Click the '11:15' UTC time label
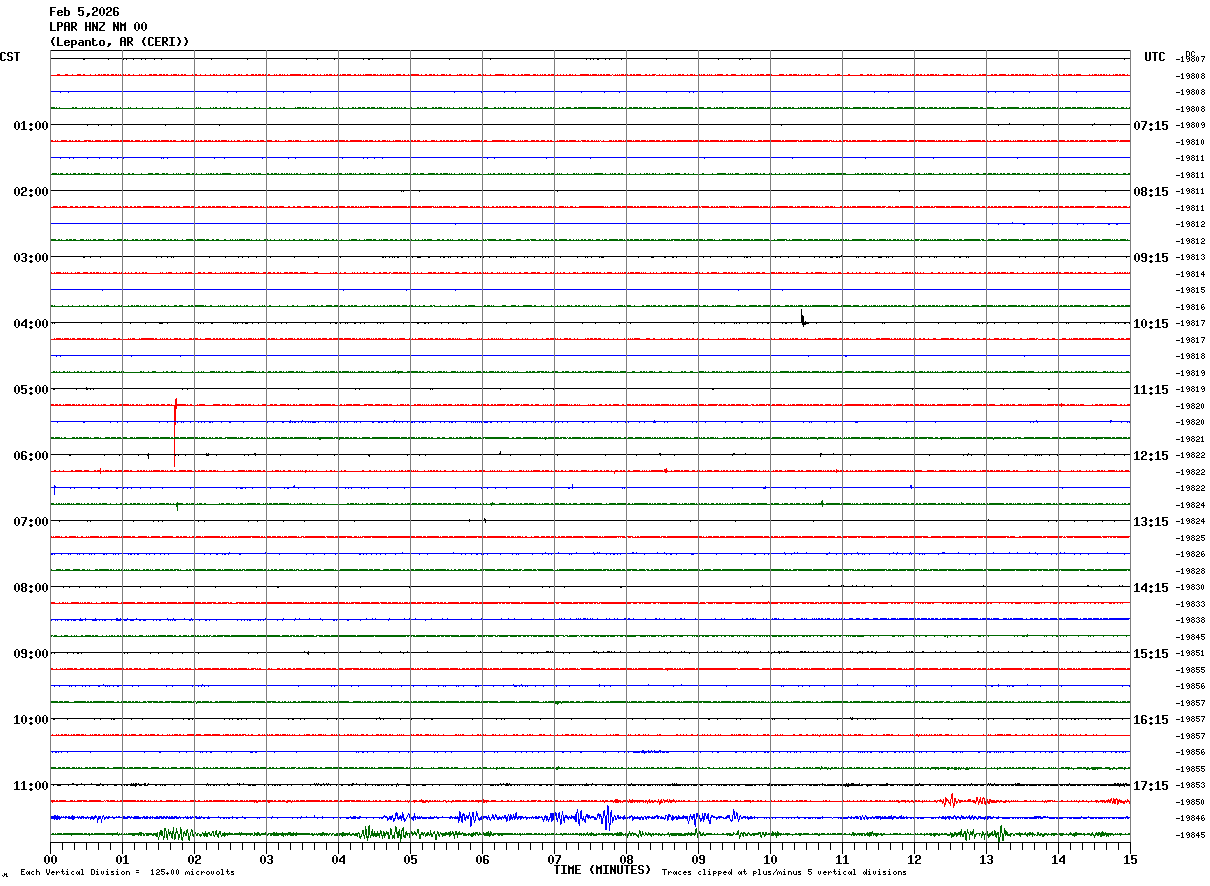Viewport: 1210px width, 886px height. [1151, 390]
